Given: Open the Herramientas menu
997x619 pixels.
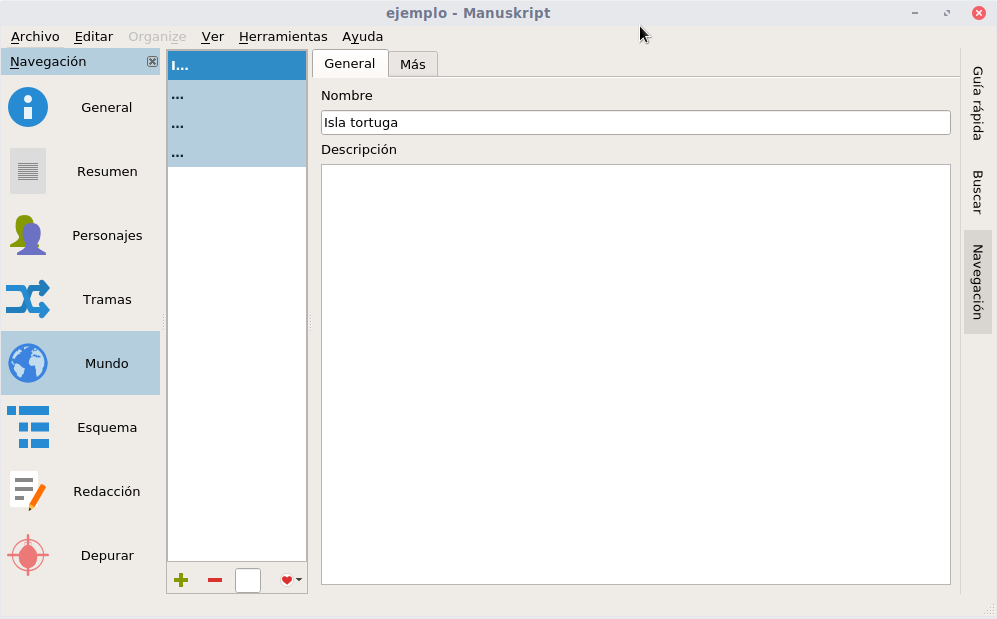Looking at the screenshot, I should pyautogui.click(x=283, y=36).
